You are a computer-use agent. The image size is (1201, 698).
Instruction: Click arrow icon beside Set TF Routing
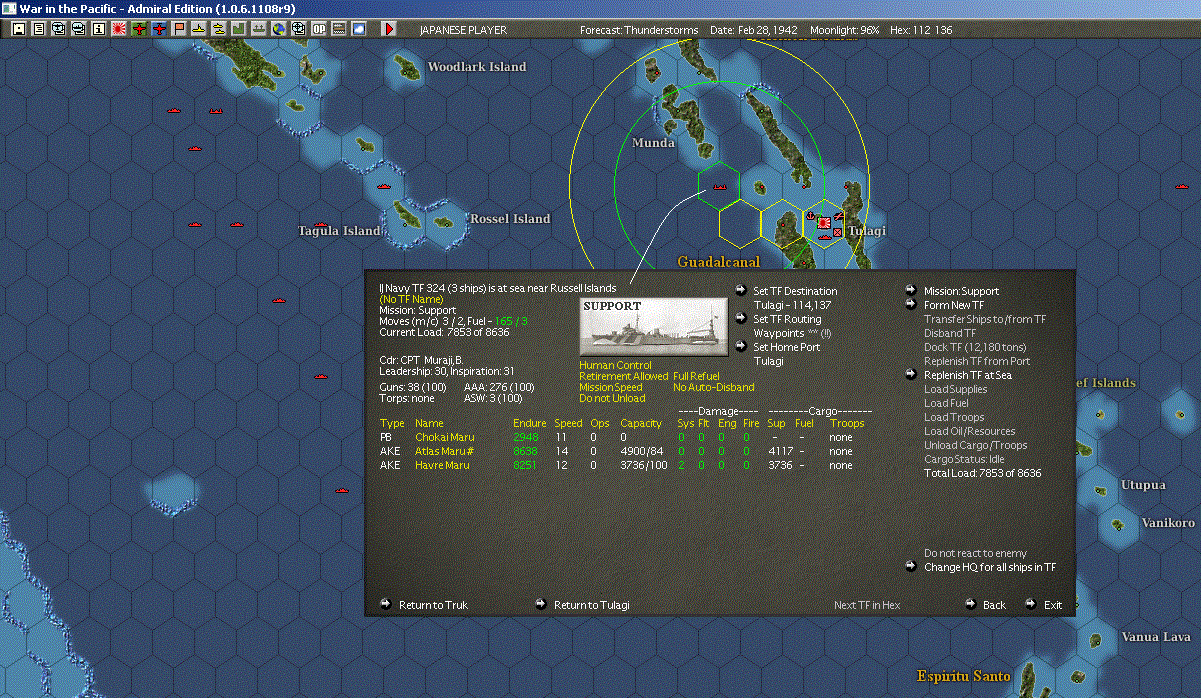coord(740,319)
